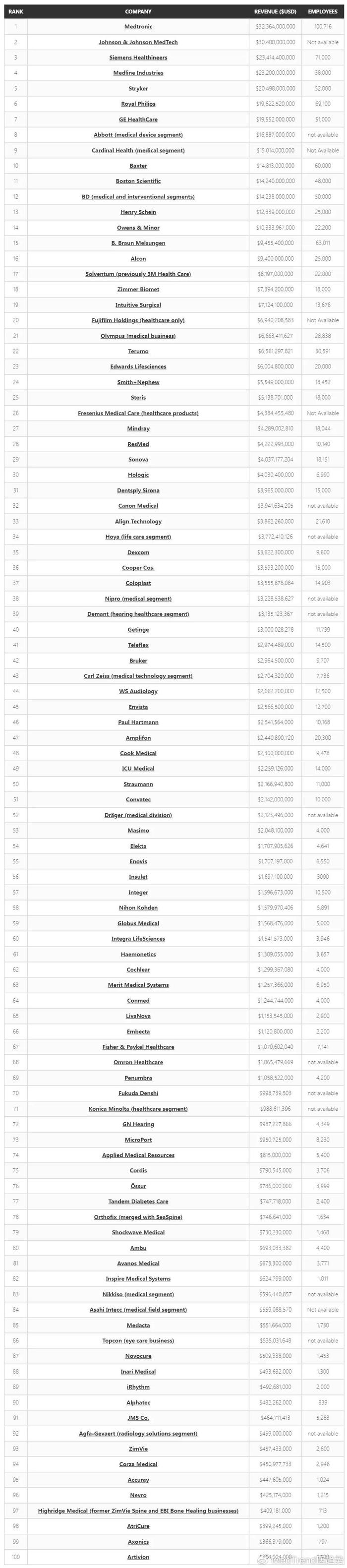Click the Edwards Lifesciences link
Image resolution: width=347 pixels, height=1568 pixels.
pyautogui.click(x=138, y=367)
